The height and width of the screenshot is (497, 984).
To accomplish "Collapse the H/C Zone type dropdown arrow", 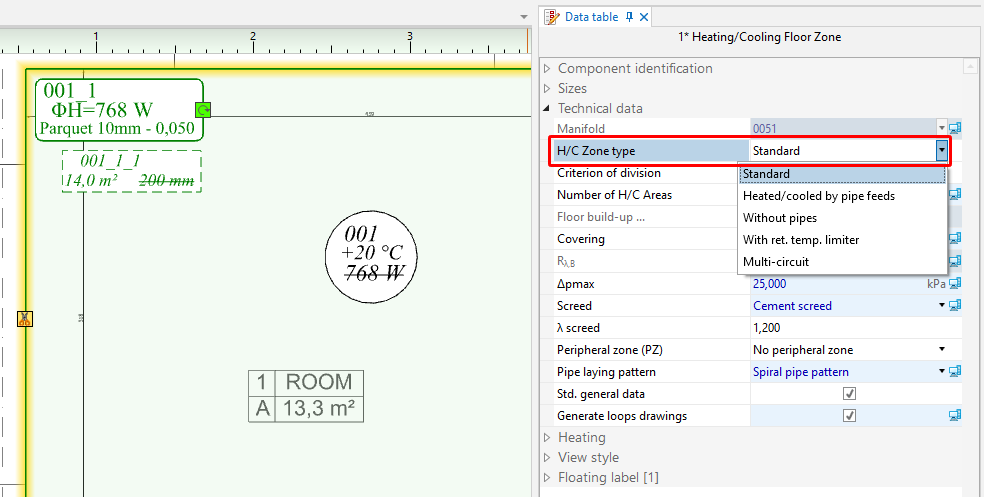I will tap(941, 151).
